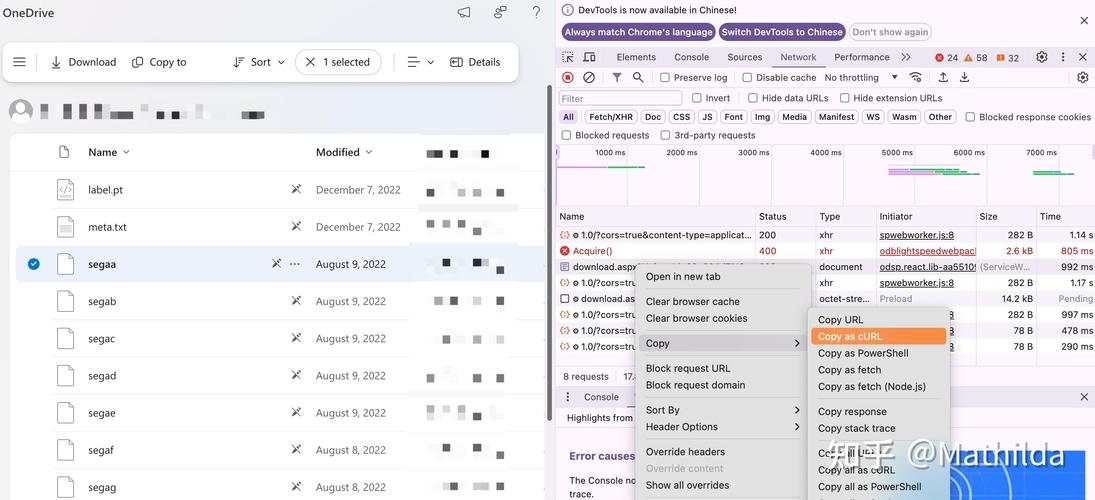Click the network Filter input field

[620, 98]
